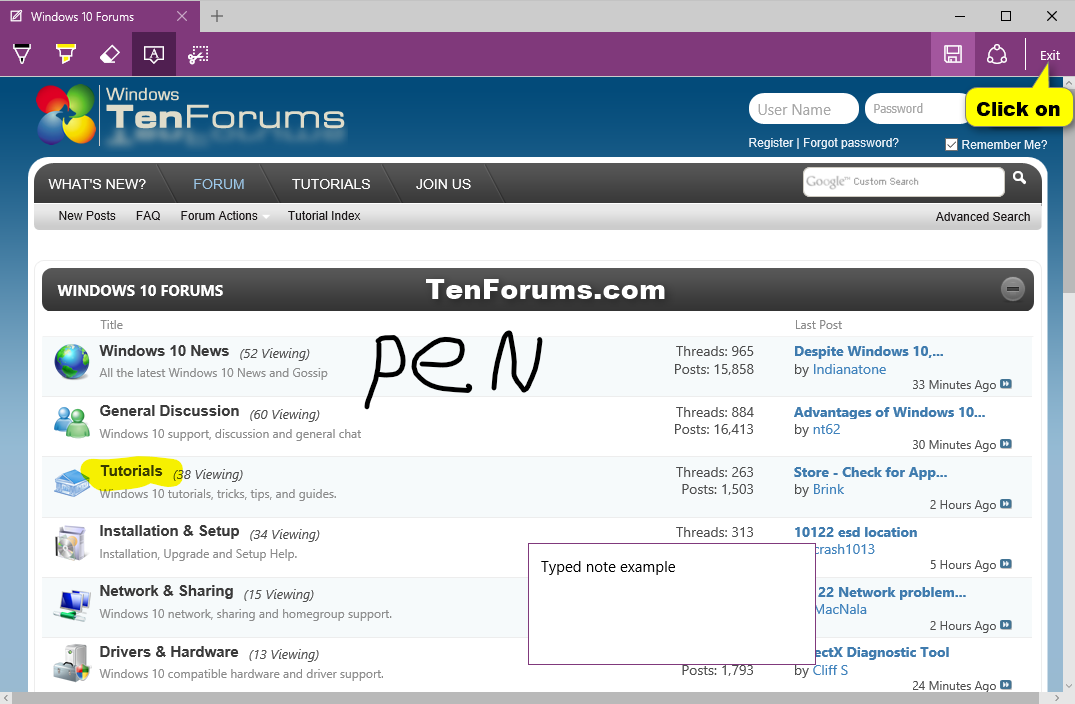
Task: Open the FORUM tab
Action: pos(219,184)
